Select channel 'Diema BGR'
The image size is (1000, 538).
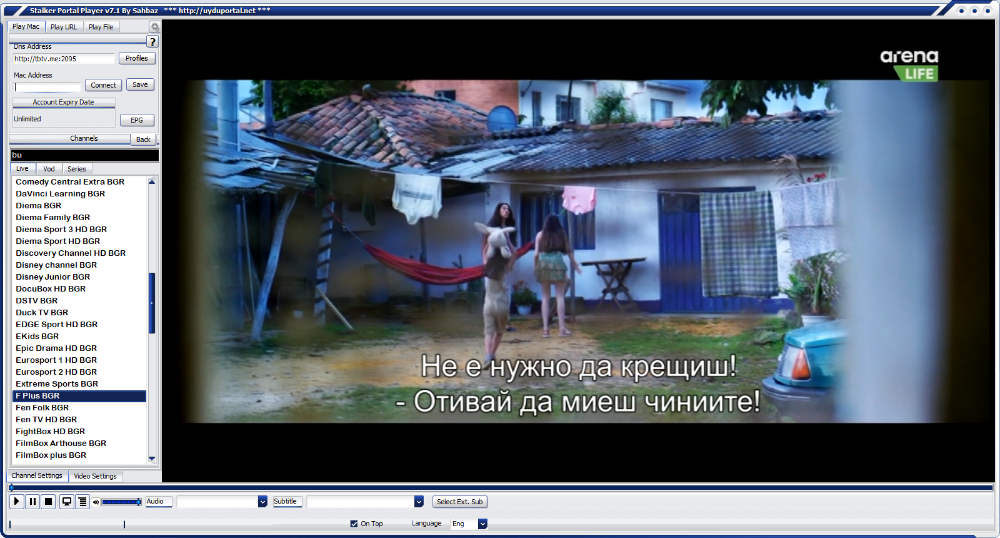[38, 205]
